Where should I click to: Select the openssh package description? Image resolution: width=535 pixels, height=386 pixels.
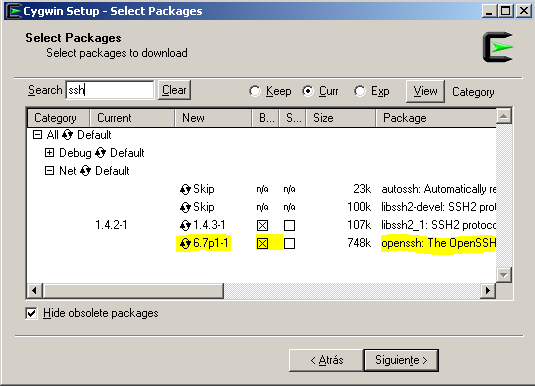pos(438,243)
